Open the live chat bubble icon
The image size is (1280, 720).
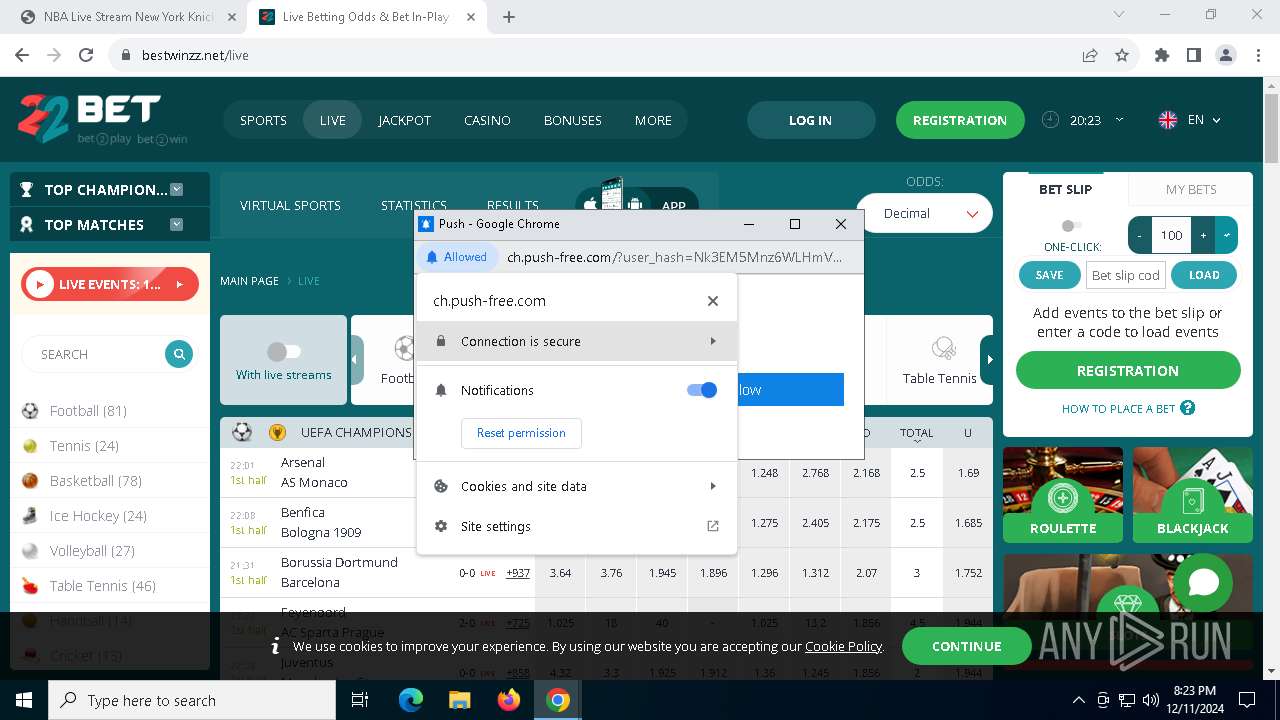tap(1203, 583)
